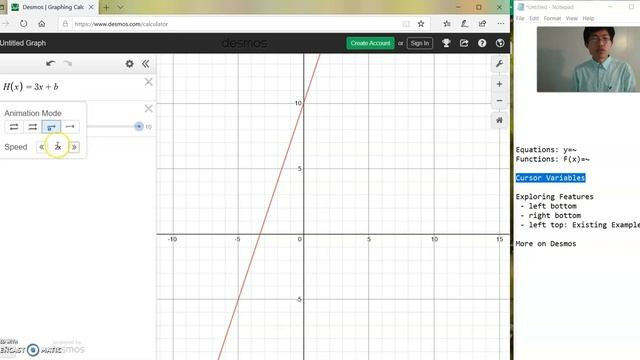Refresh the browser page
Screen dimensions: 640x360
tap(24, 24)
